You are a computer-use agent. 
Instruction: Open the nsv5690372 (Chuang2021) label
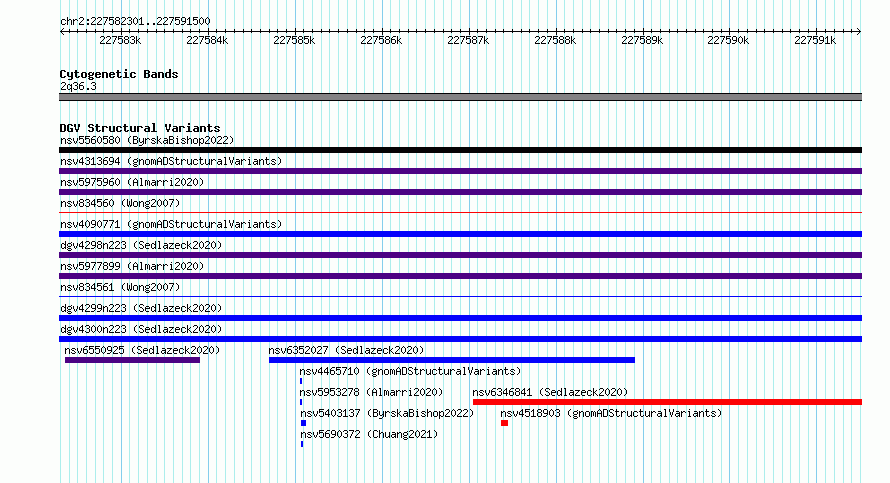[x=369, y=434]
